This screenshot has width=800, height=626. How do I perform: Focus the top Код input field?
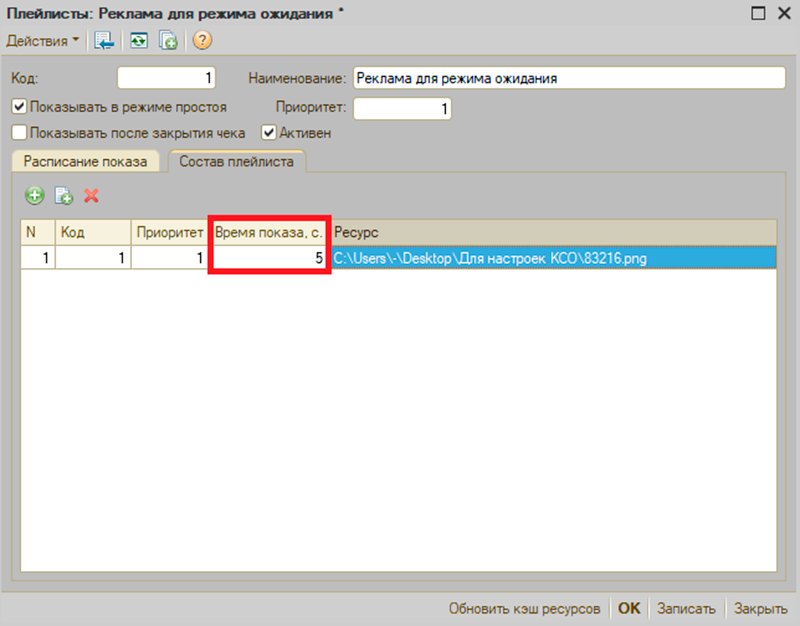point(166,78)
